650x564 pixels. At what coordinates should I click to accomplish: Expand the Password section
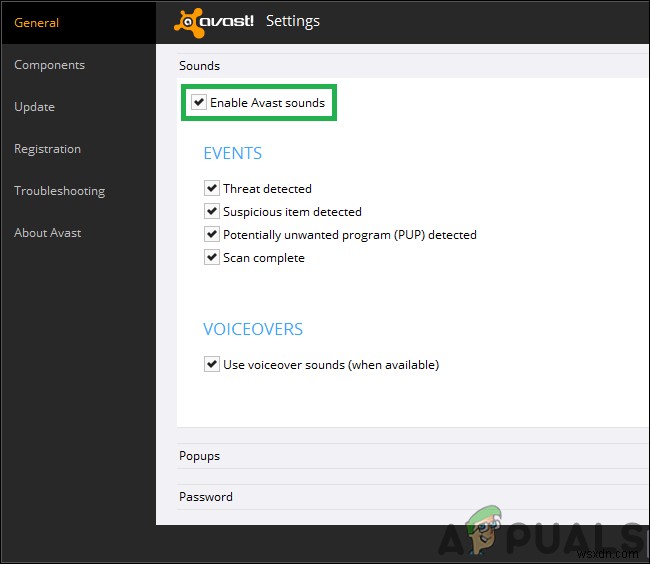point(206,497)
